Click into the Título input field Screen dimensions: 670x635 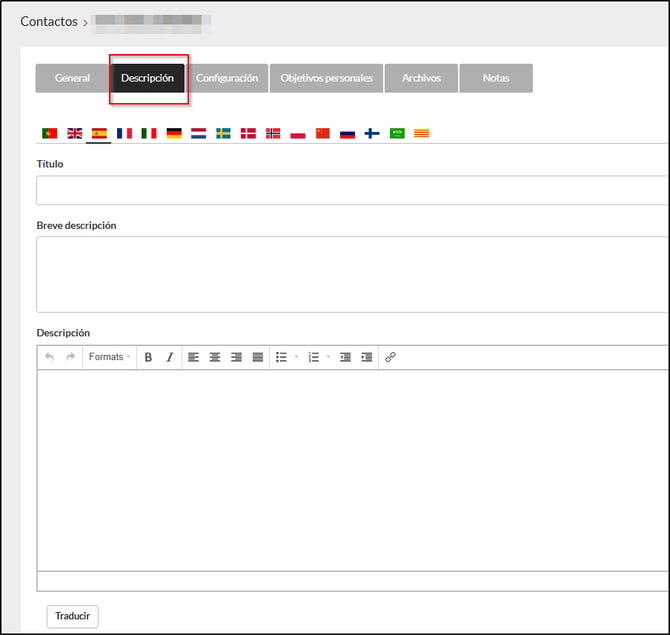point(350,190)
